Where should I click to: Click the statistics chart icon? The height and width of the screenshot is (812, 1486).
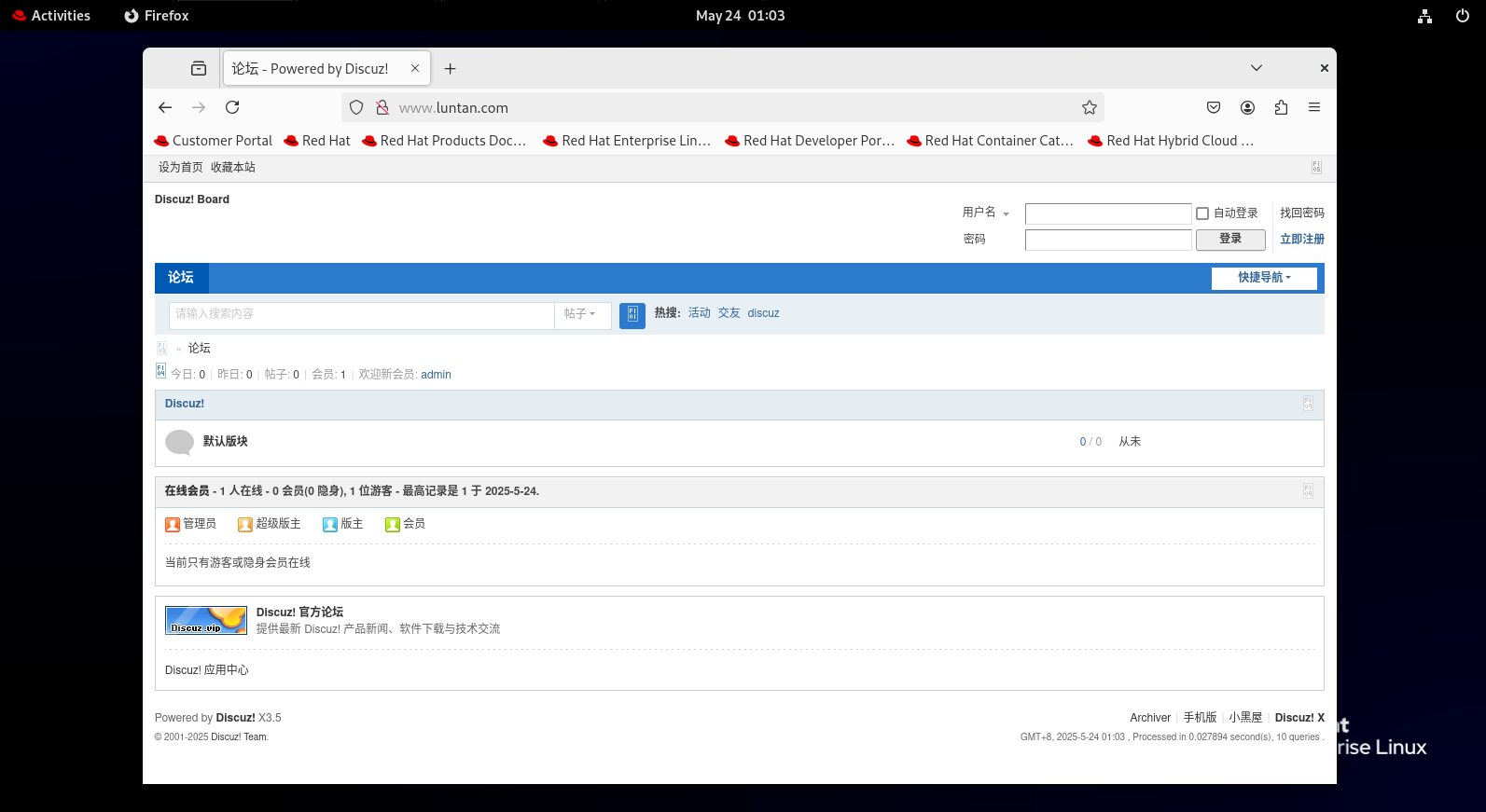click(x=160, y=371)
